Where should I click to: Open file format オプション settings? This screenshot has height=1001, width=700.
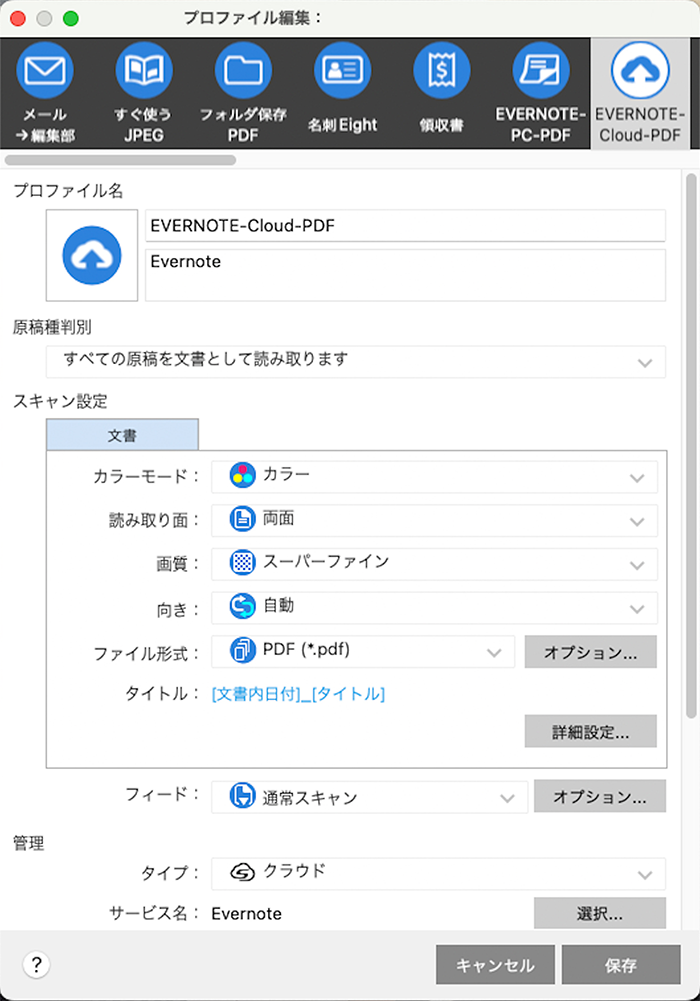point(590,652)
